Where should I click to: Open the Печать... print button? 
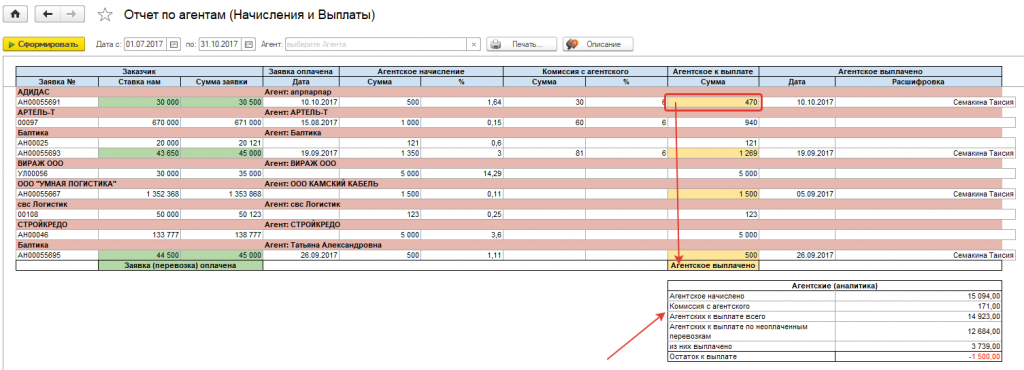521,44
